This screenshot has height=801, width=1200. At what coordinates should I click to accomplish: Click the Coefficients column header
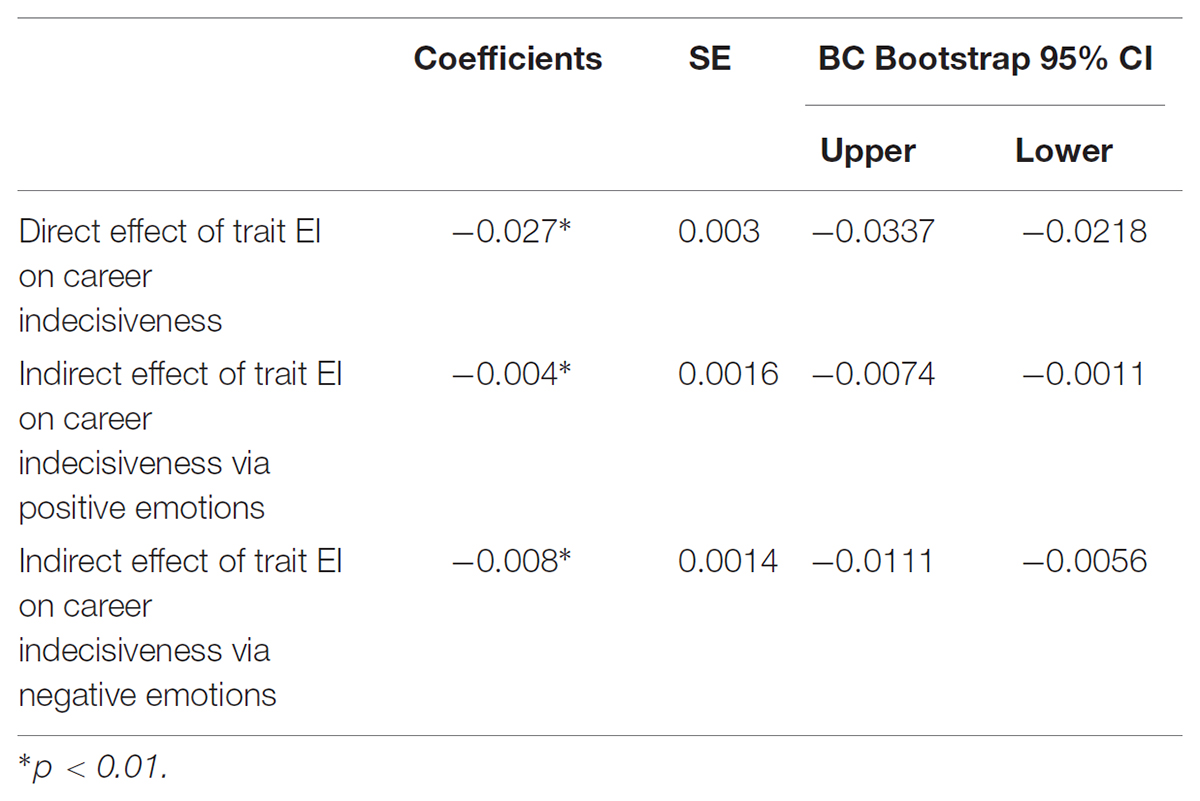point(508,59)
